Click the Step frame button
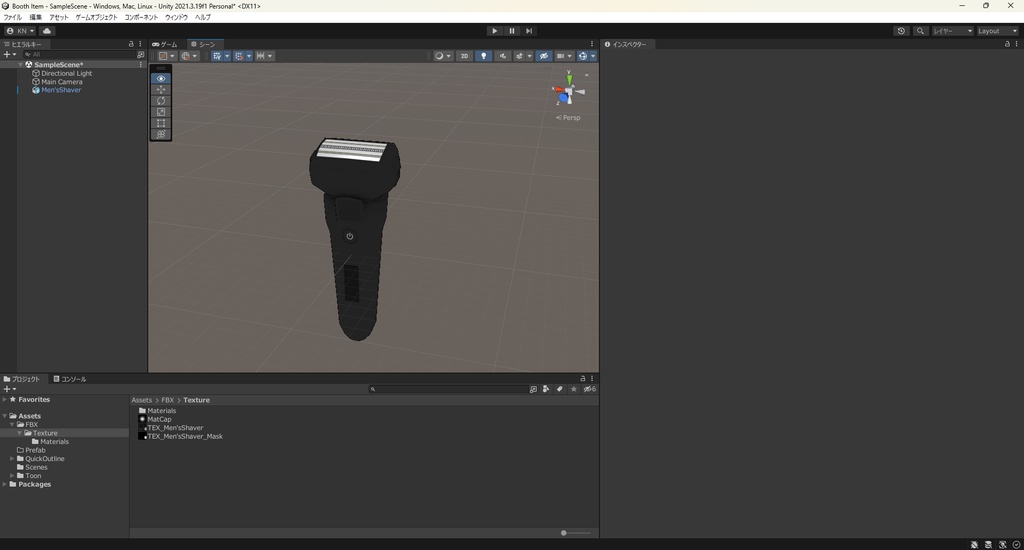Image resolution: width=1024 pixels, height=550 pixels. pyautogui.click(x=529, y=31)
